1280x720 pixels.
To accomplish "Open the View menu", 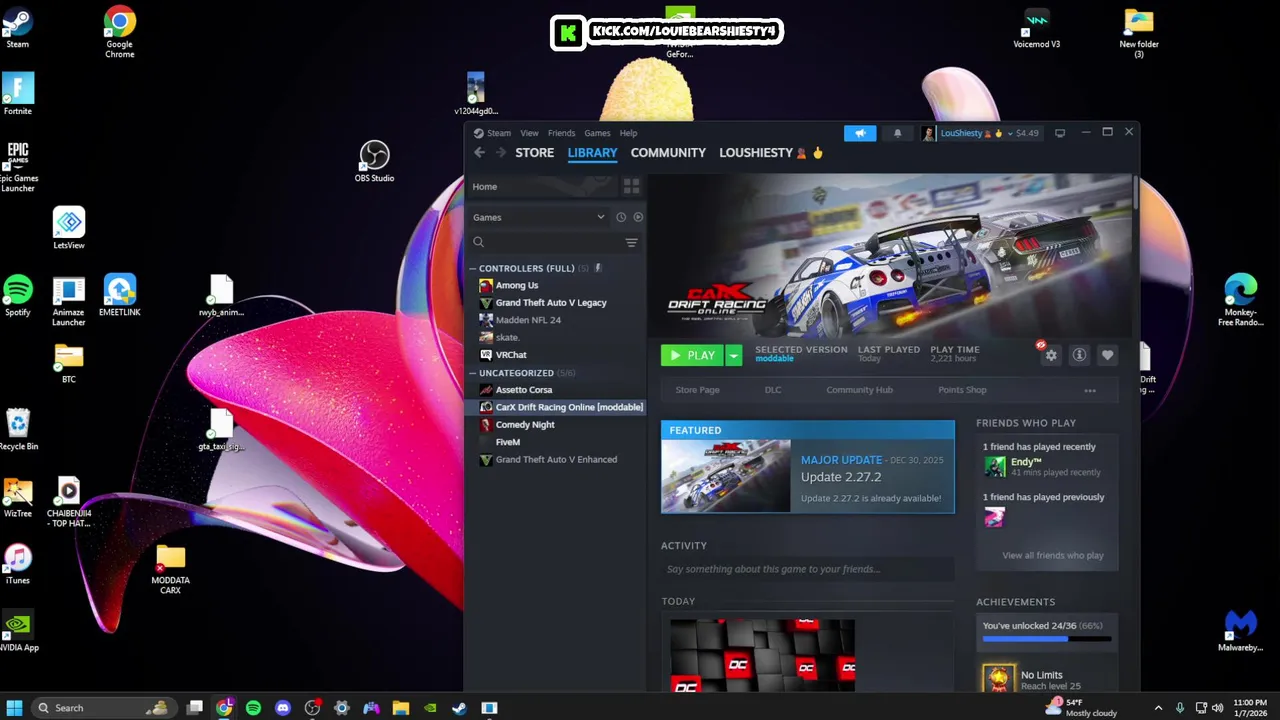I will [529, 133].
